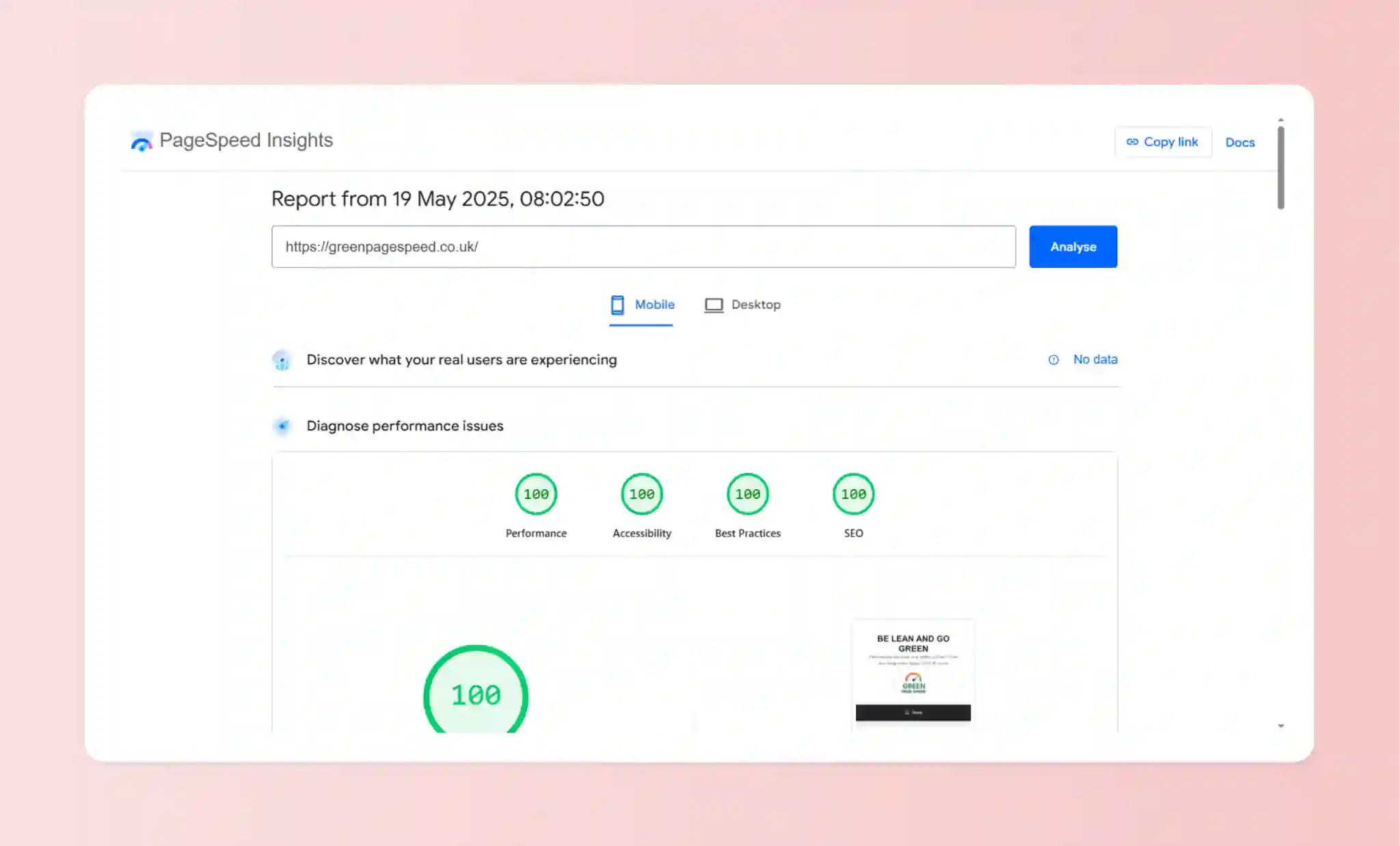Viewport: 1400px width, 846px height.
Task: Click the link icon in Copy link
Action: click(1133, 142)
